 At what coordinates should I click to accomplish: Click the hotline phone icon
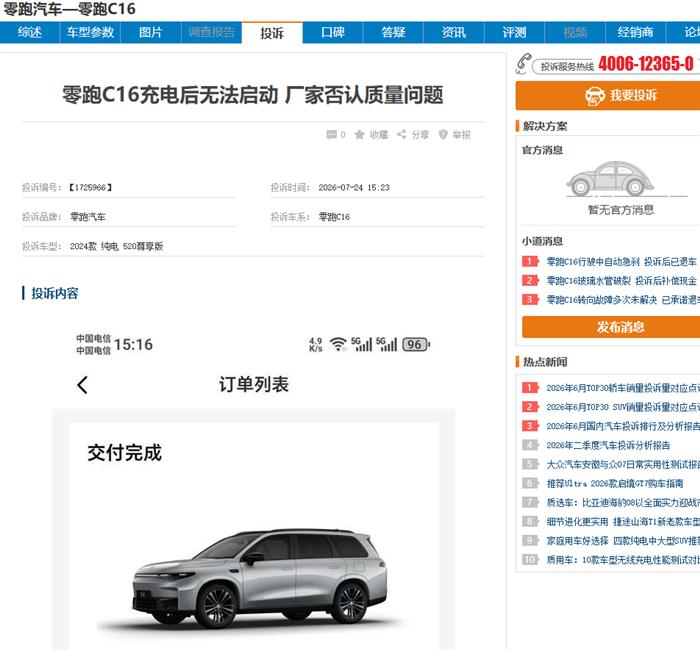tap(523, 63)
